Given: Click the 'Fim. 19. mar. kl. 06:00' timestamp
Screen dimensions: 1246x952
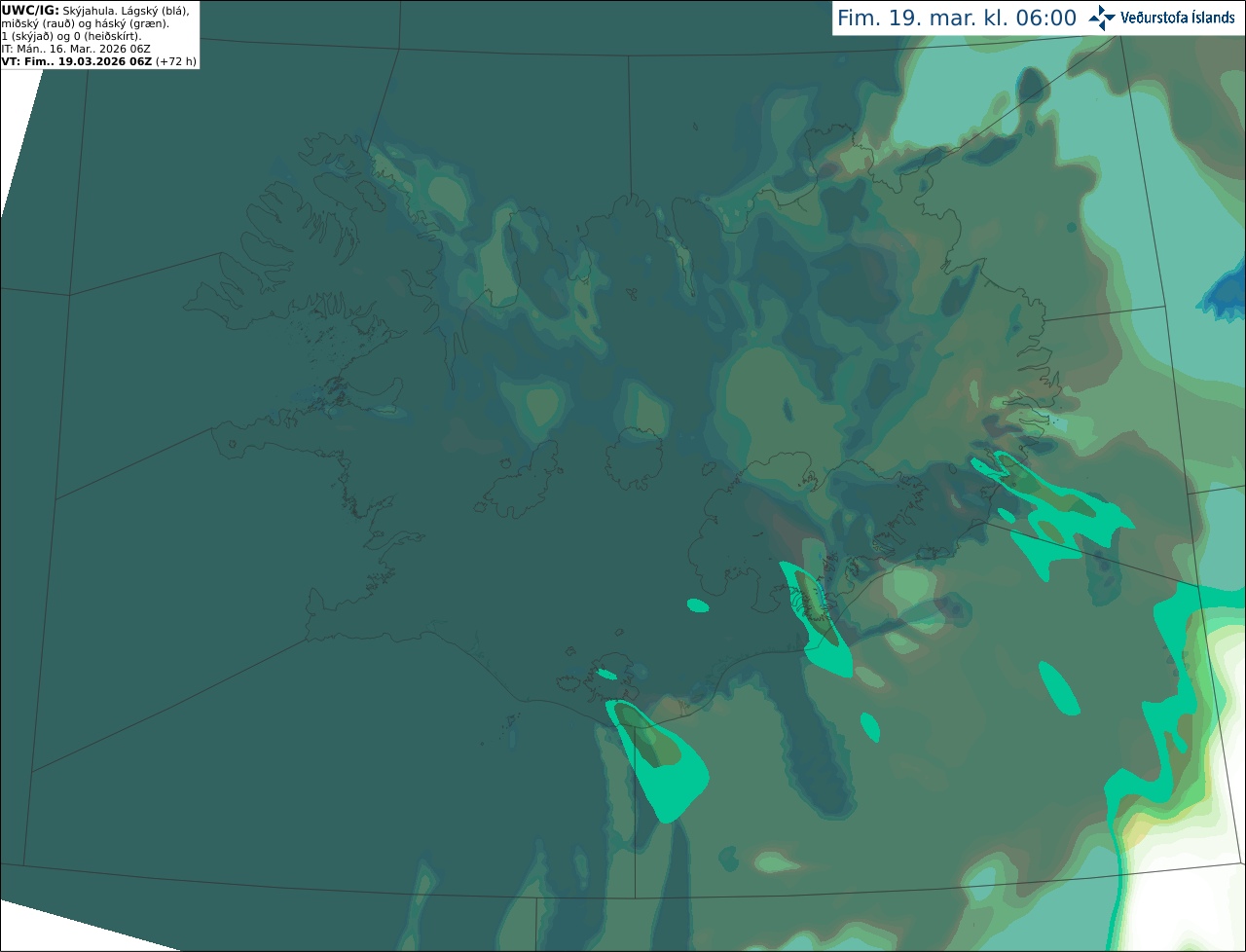Looking at the screenshot, I should pos(957,18).
